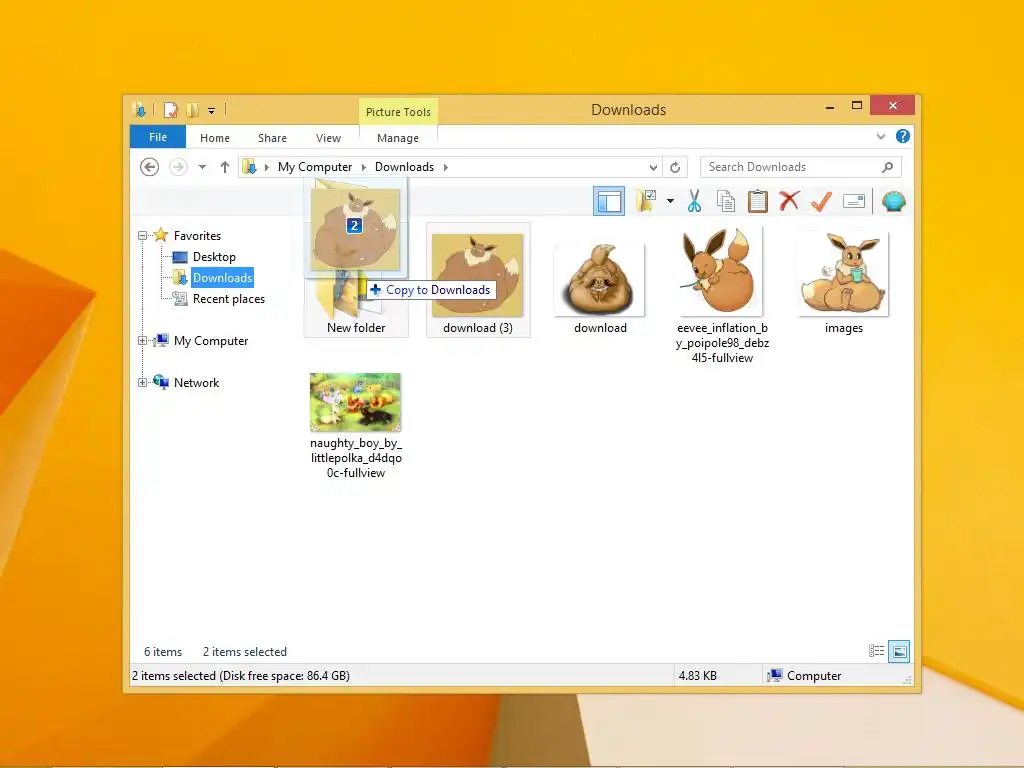Viewport: 1024px width, 768px height.
Task: Open Customize Quick Access Toolbar dropdown
Action: pyautogui.click(x=212, y=110)
